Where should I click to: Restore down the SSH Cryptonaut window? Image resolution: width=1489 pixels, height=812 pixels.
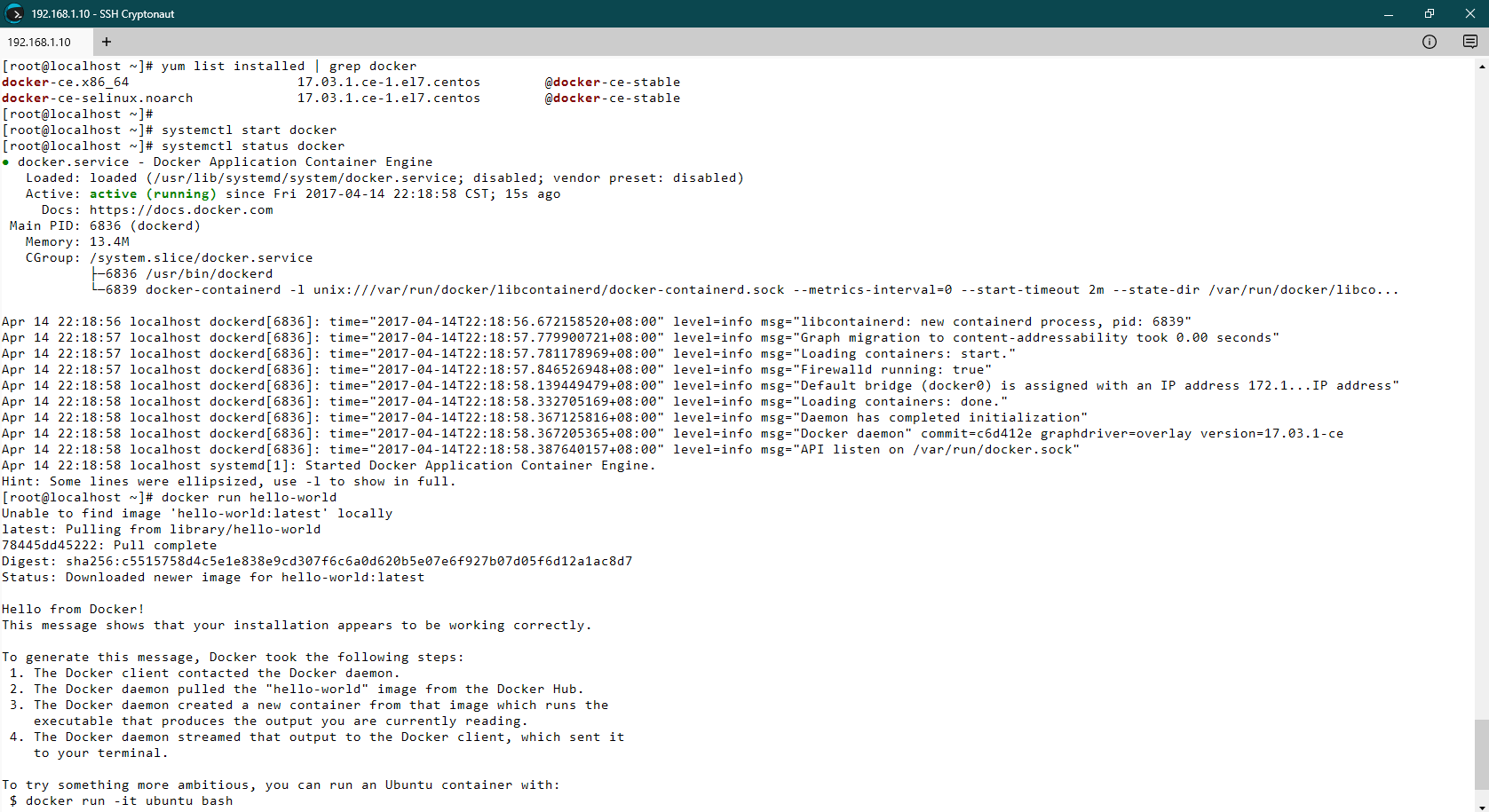pos(1430,13)
